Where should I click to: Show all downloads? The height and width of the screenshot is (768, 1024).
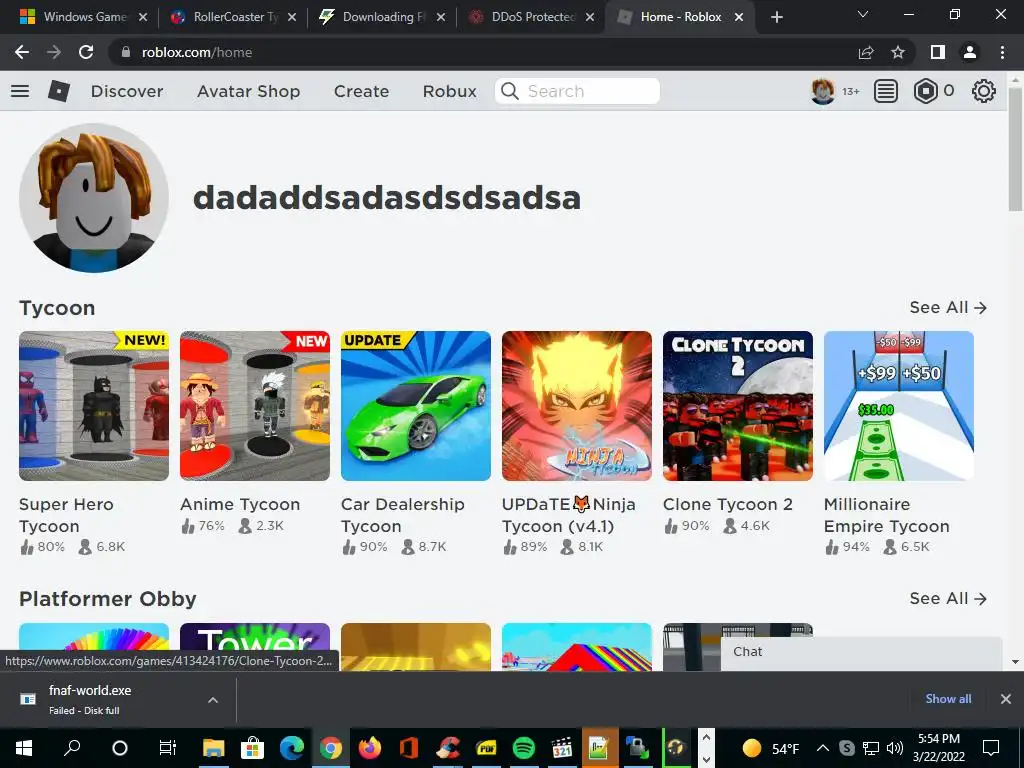pyautogui.click(x=948, y=699)
